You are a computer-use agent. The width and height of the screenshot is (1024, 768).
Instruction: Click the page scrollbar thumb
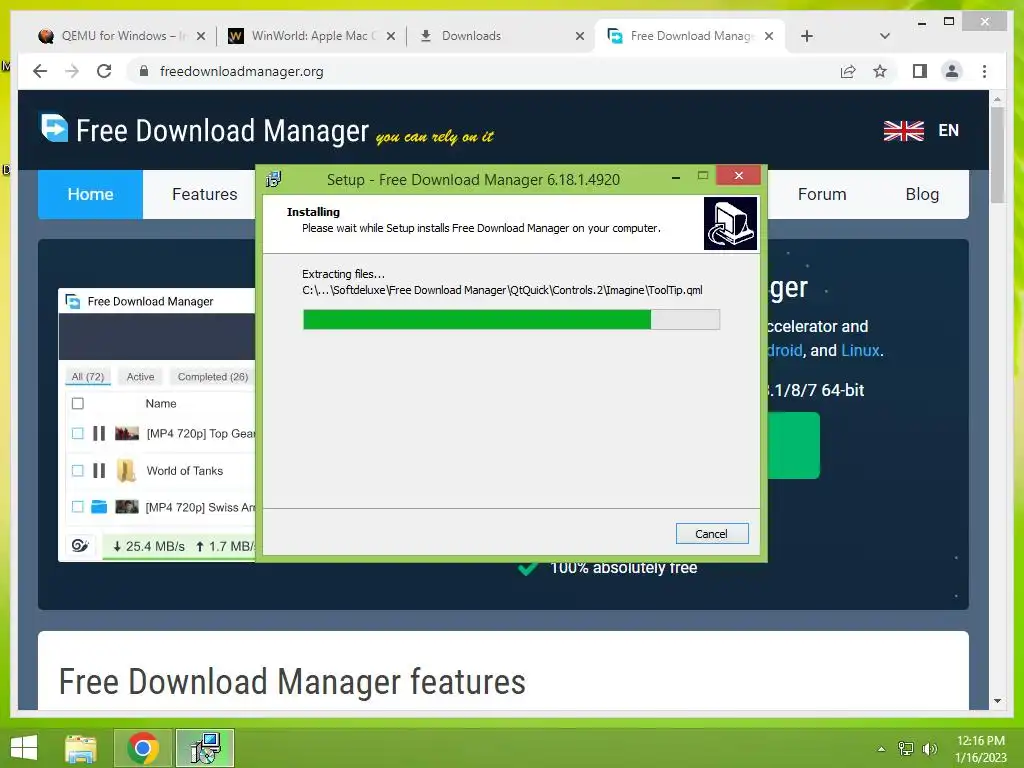coord(997,155)
